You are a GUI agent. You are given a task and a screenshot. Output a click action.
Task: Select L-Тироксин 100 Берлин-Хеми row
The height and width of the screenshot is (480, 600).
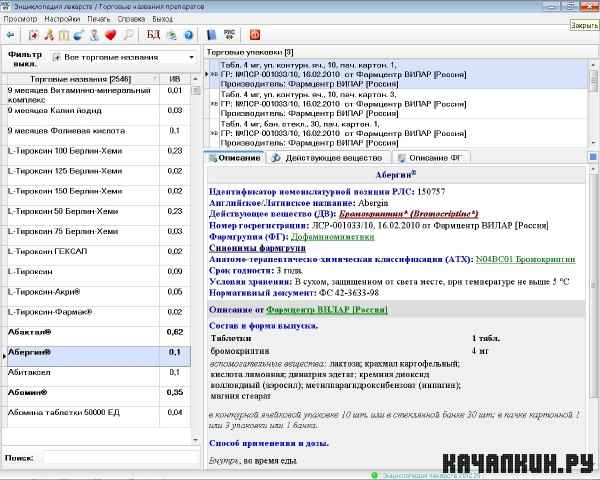(x=98, y=155)
